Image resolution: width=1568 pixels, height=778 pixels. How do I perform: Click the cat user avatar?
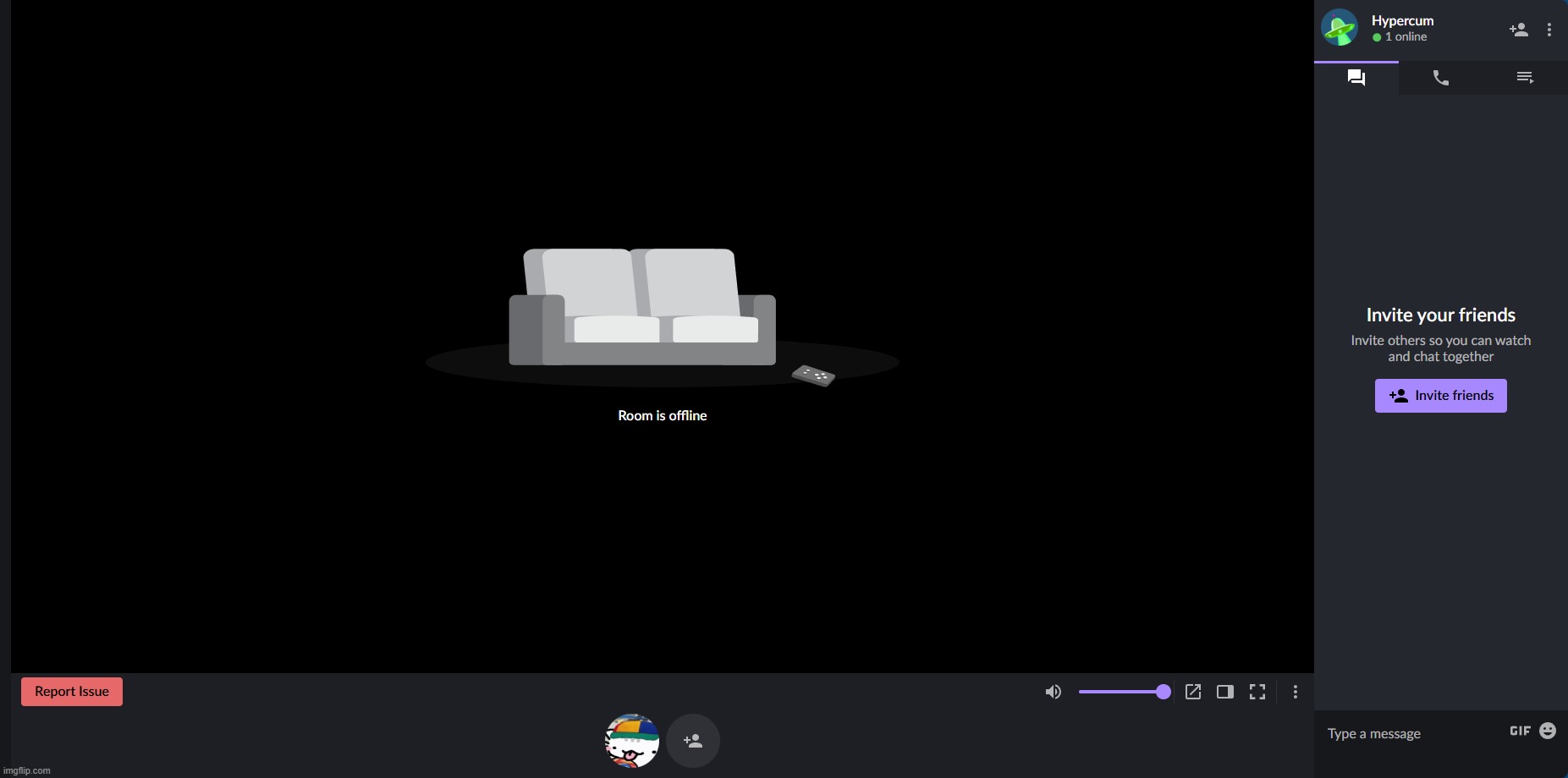[632, 741]
